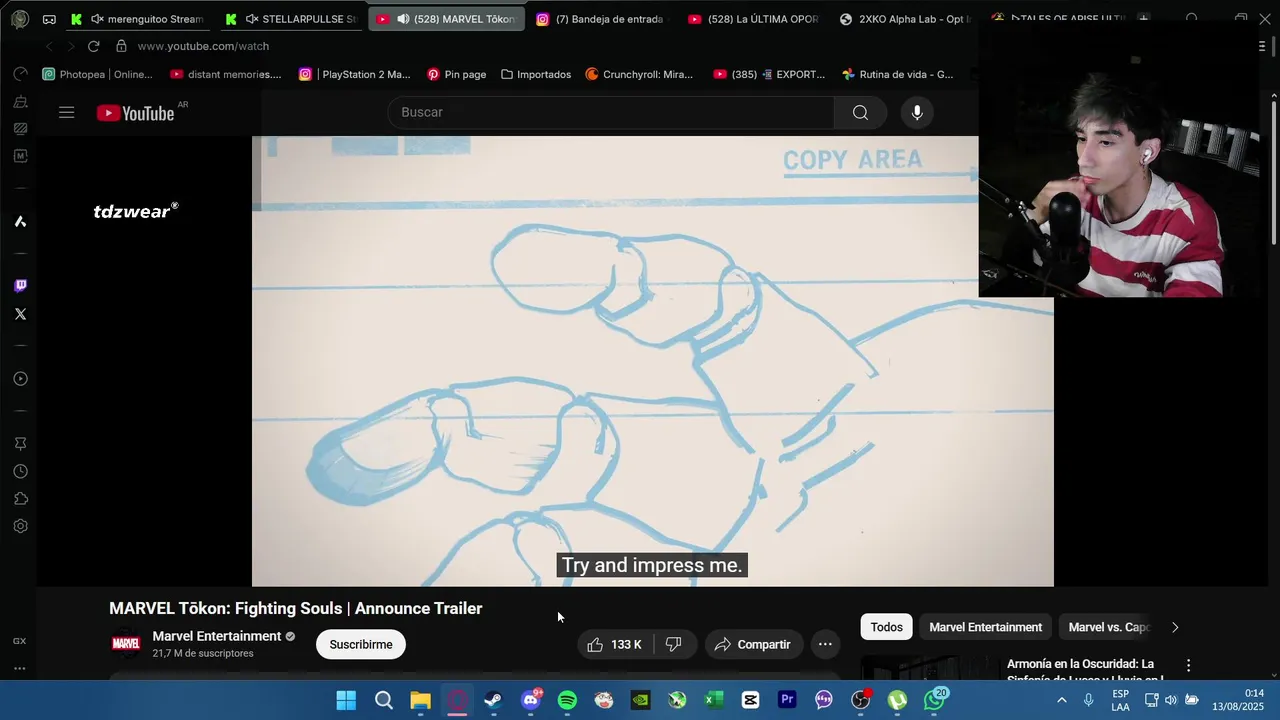Open sidebar pinboards pin icon
The height and width of the screenshot is (720, 1280).
20,443
